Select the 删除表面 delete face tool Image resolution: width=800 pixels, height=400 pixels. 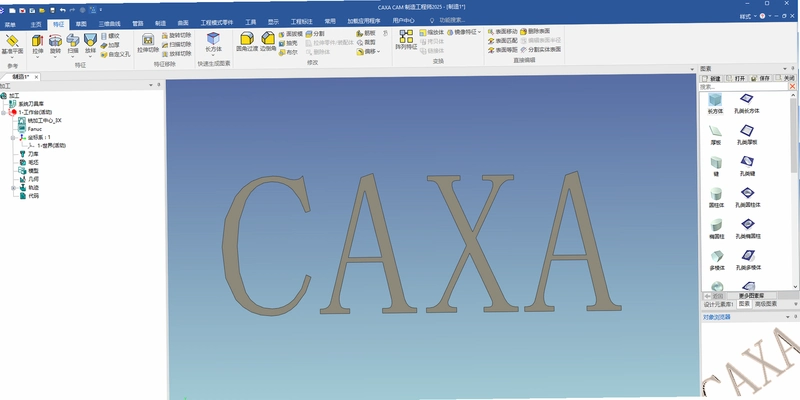(x=535, y=31)
